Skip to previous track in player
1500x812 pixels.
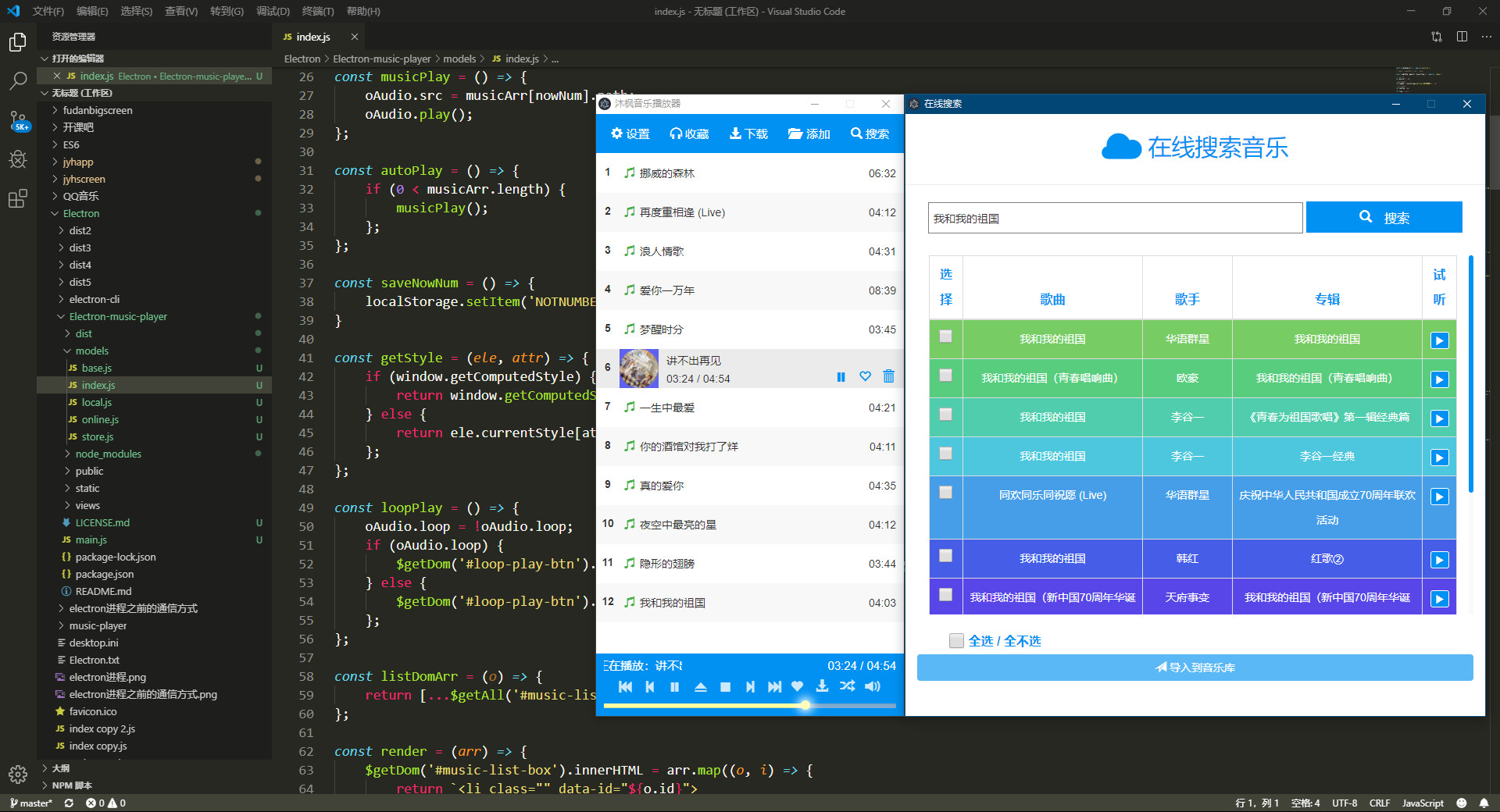click(625, 687)
